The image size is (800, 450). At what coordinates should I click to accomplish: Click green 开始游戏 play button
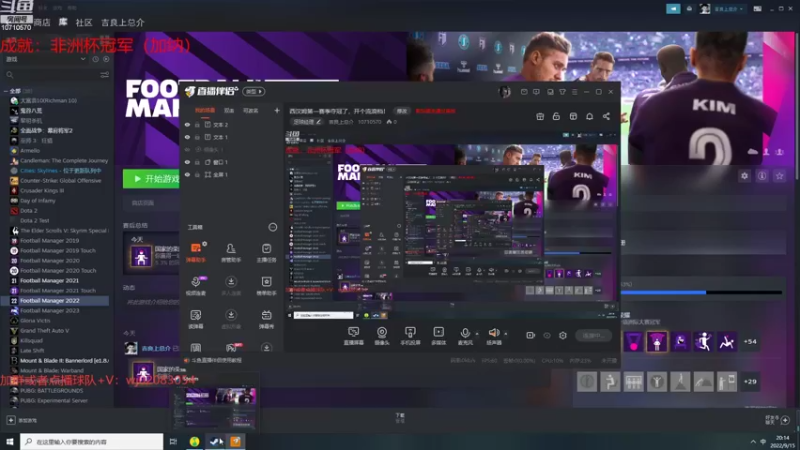coord(151,179)
